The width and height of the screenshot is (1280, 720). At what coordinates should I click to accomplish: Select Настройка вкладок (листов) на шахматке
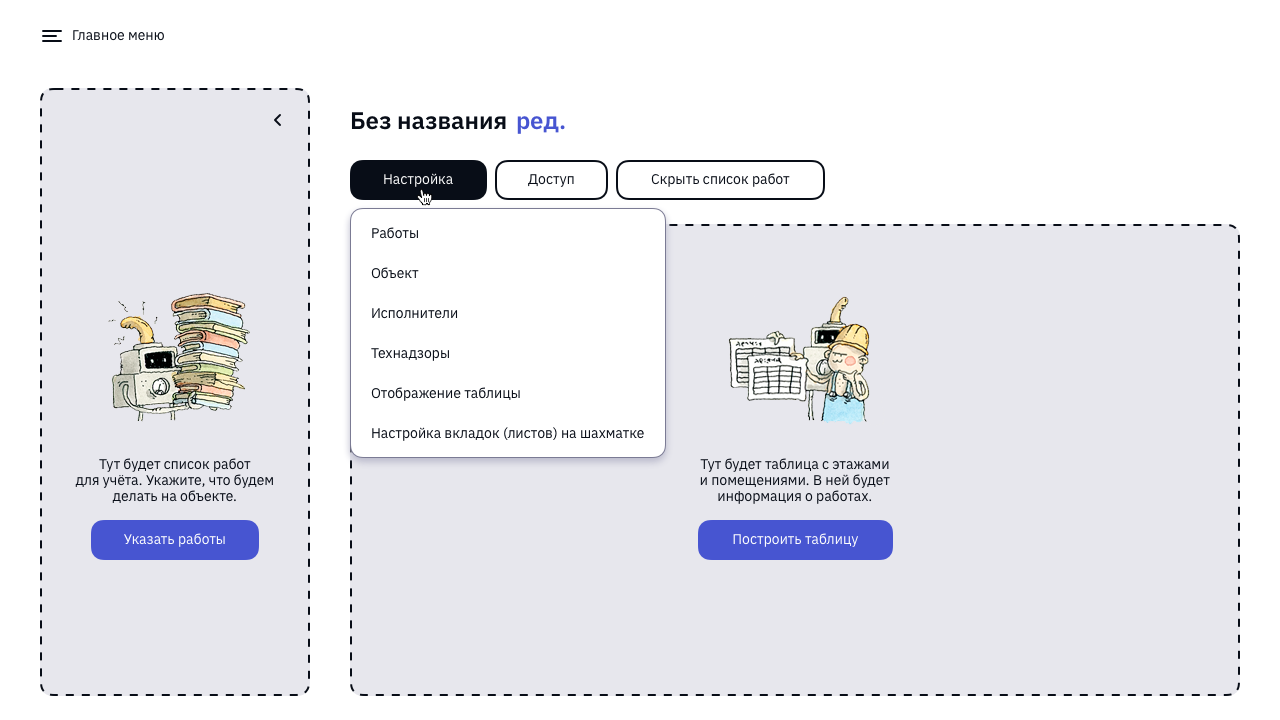[x=508, y=433]
